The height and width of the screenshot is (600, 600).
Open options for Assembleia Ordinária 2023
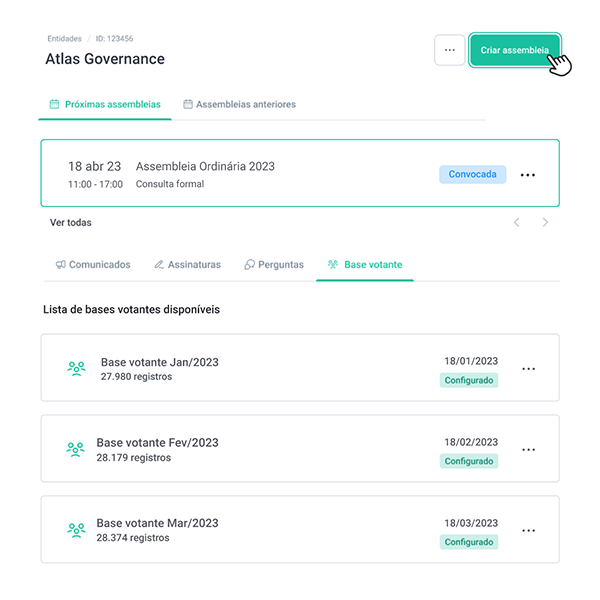pos(528,175)
